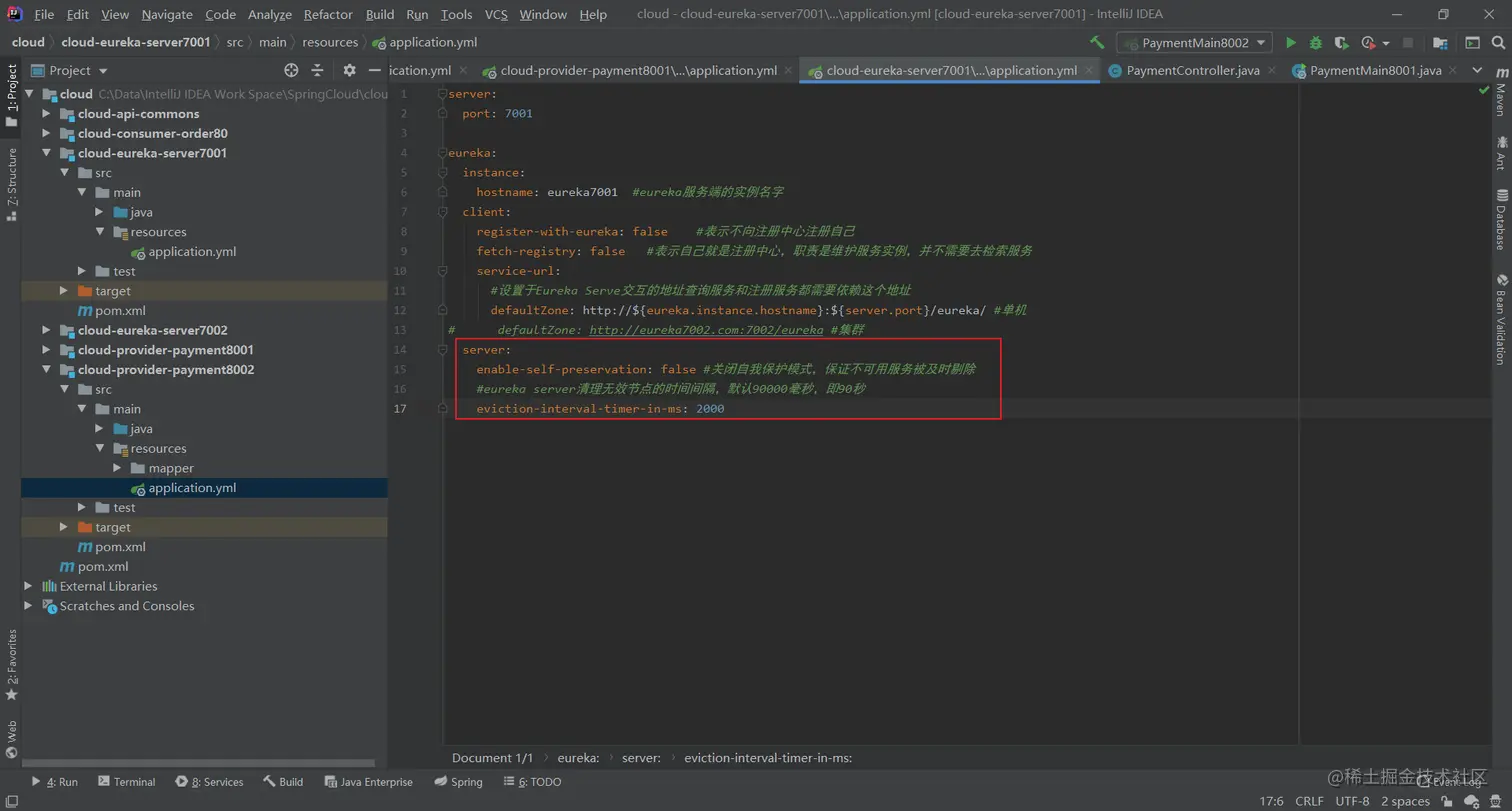Click the eureka: breadcrumb below the editor

pos(578,758)
